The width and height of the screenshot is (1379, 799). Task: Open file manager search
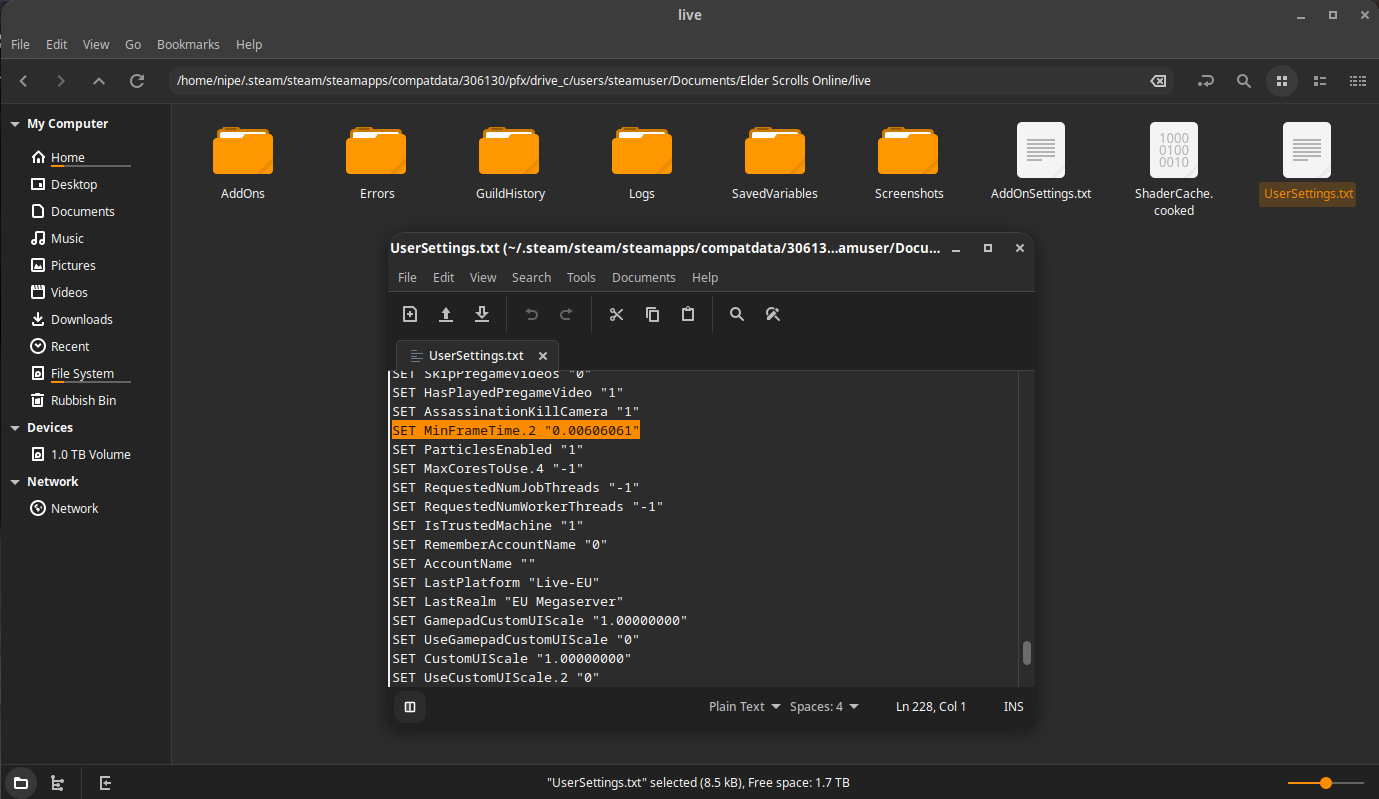1243,81
